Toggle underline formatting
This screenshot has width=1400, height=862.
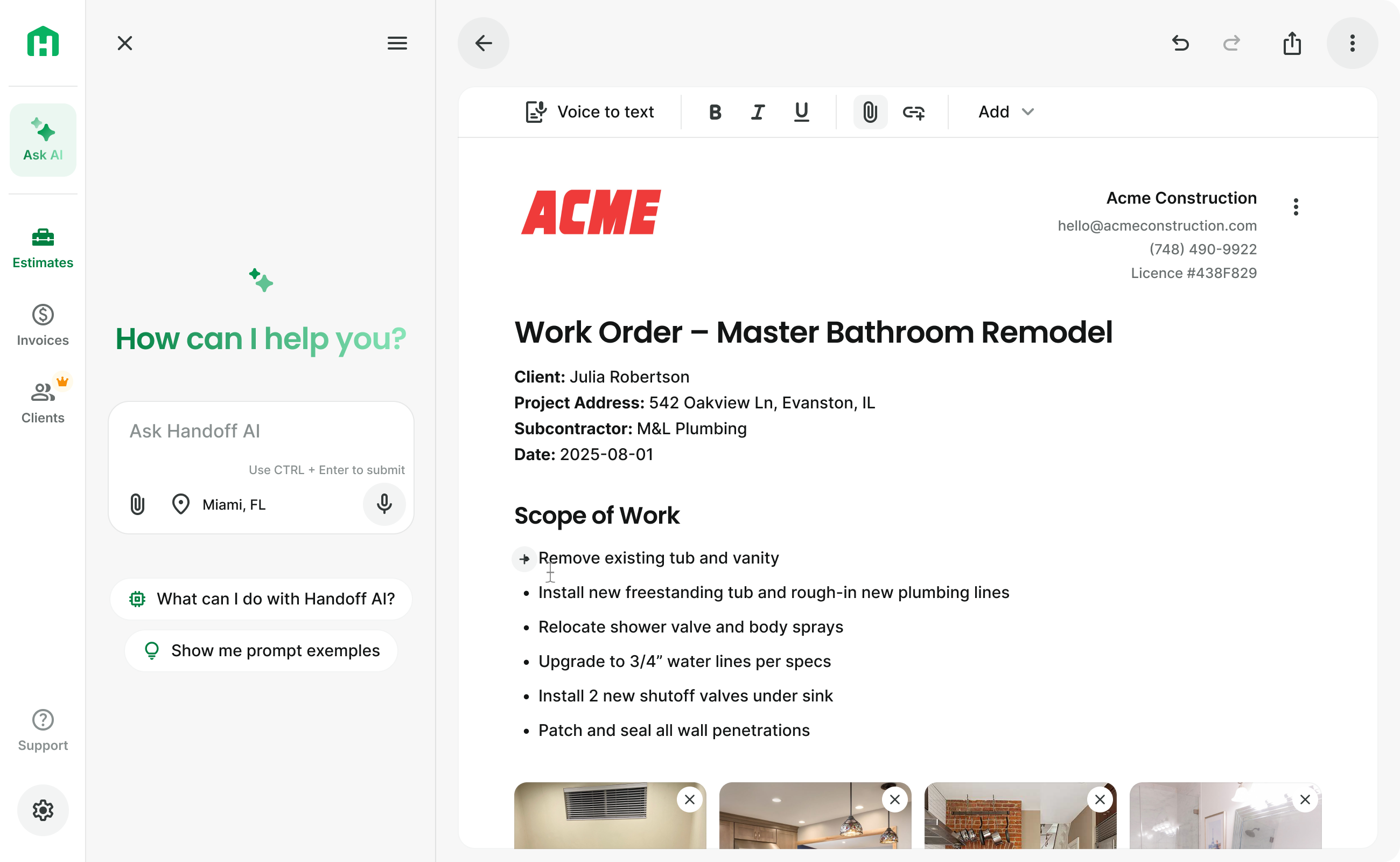(x=801, y=112)
